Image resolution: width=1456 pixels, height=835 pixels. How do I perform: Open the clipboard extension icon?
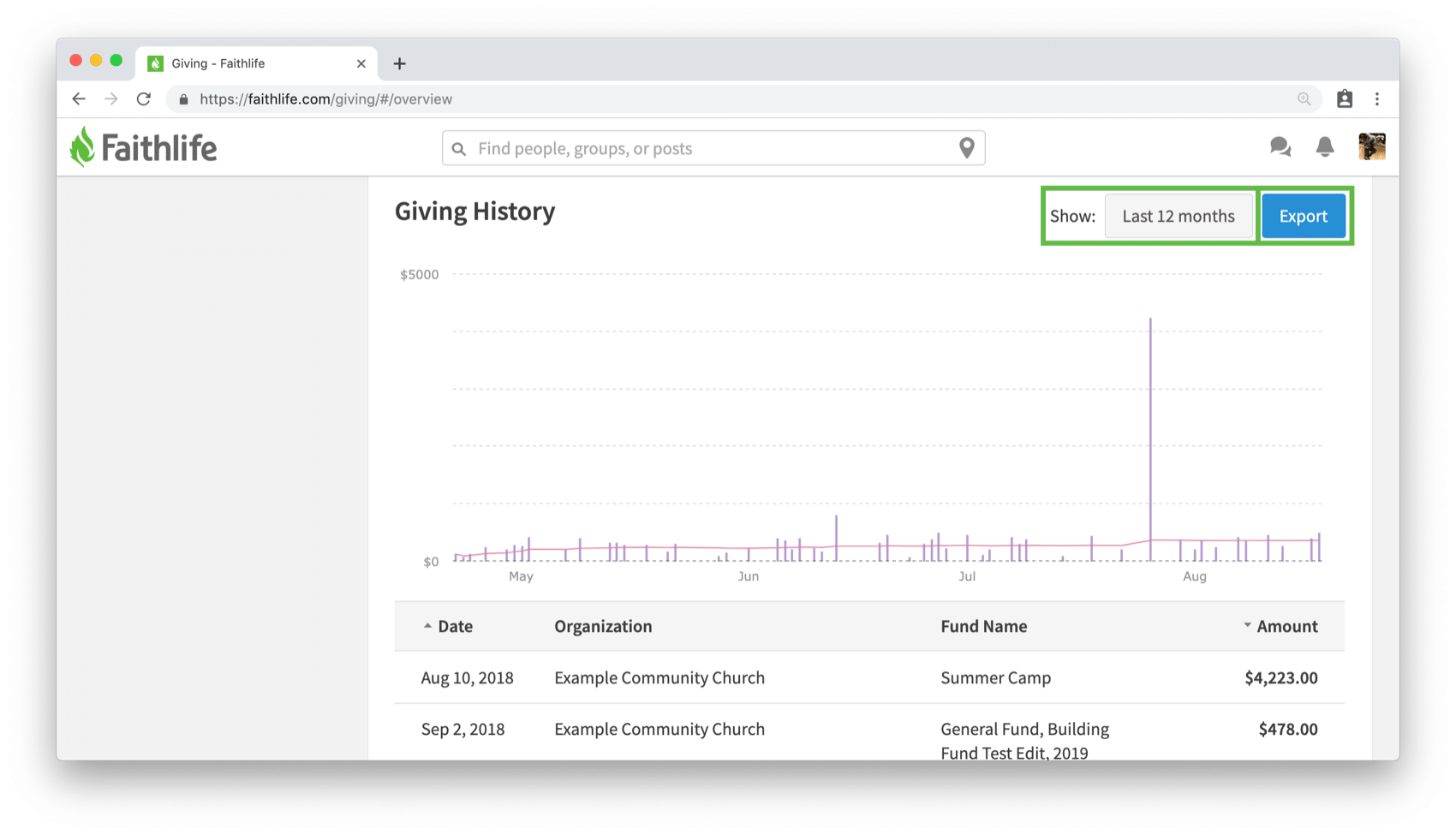point(1345,99)
